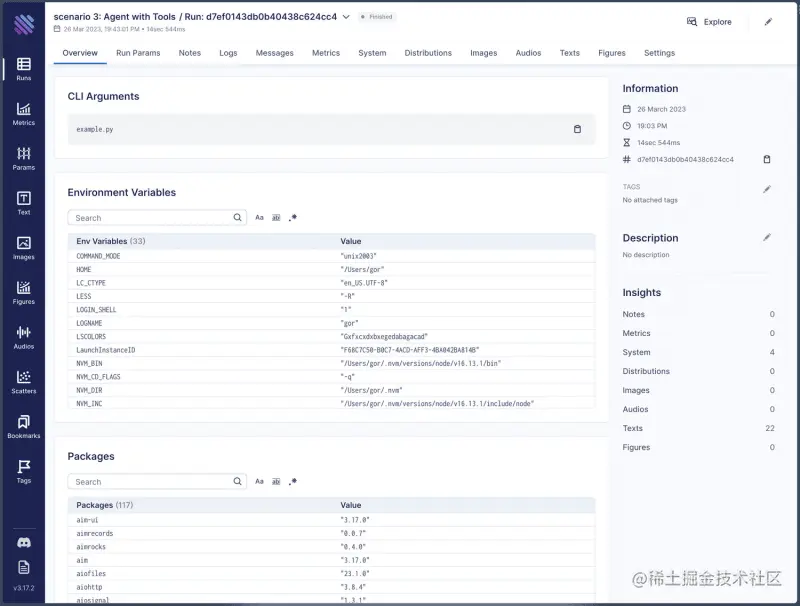Click the Environment Variables search magnifier
The width and height of the screenshot is (800, 606).
pos(237,217)
